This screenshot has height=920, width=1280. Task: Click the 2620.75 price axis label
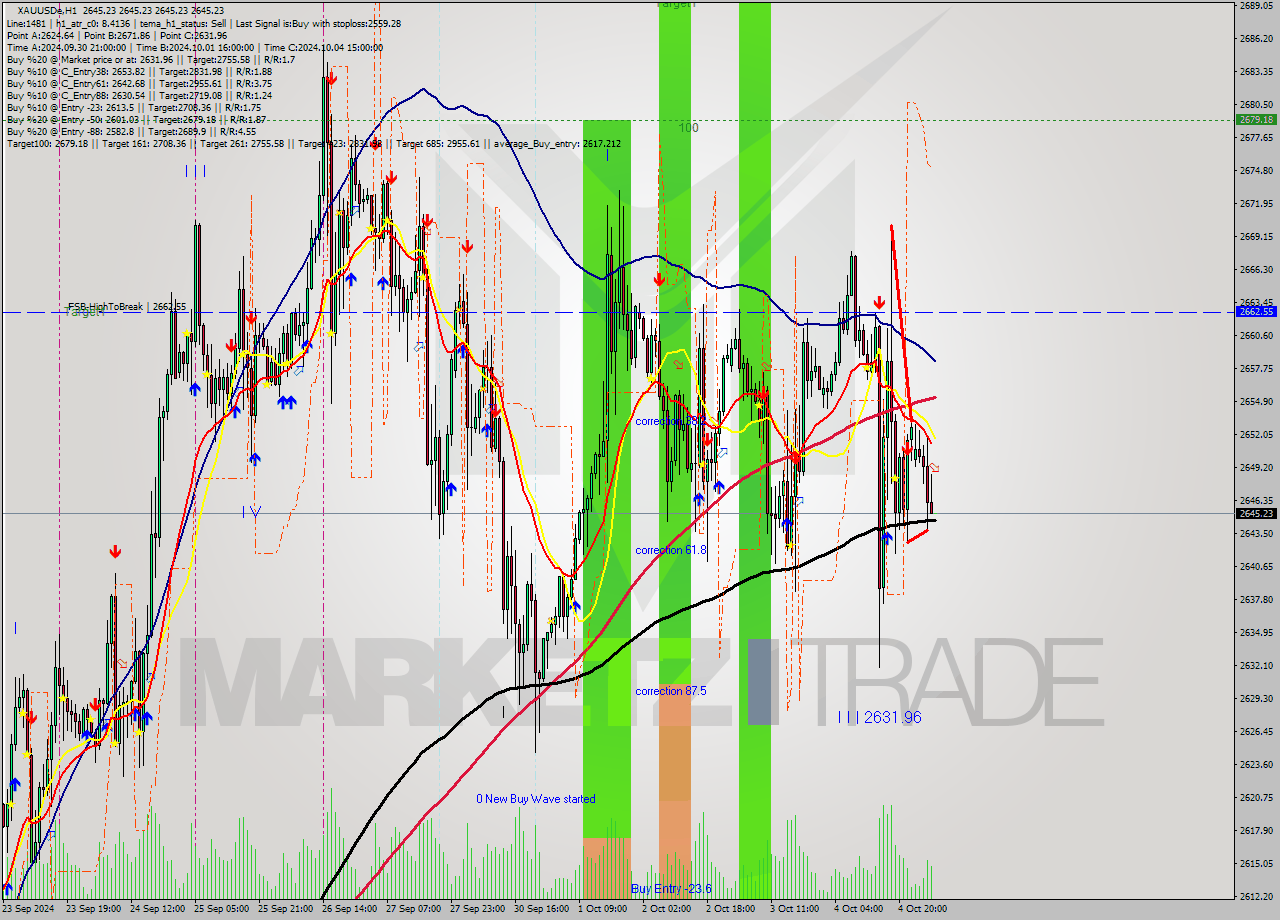pos(1256,798)
